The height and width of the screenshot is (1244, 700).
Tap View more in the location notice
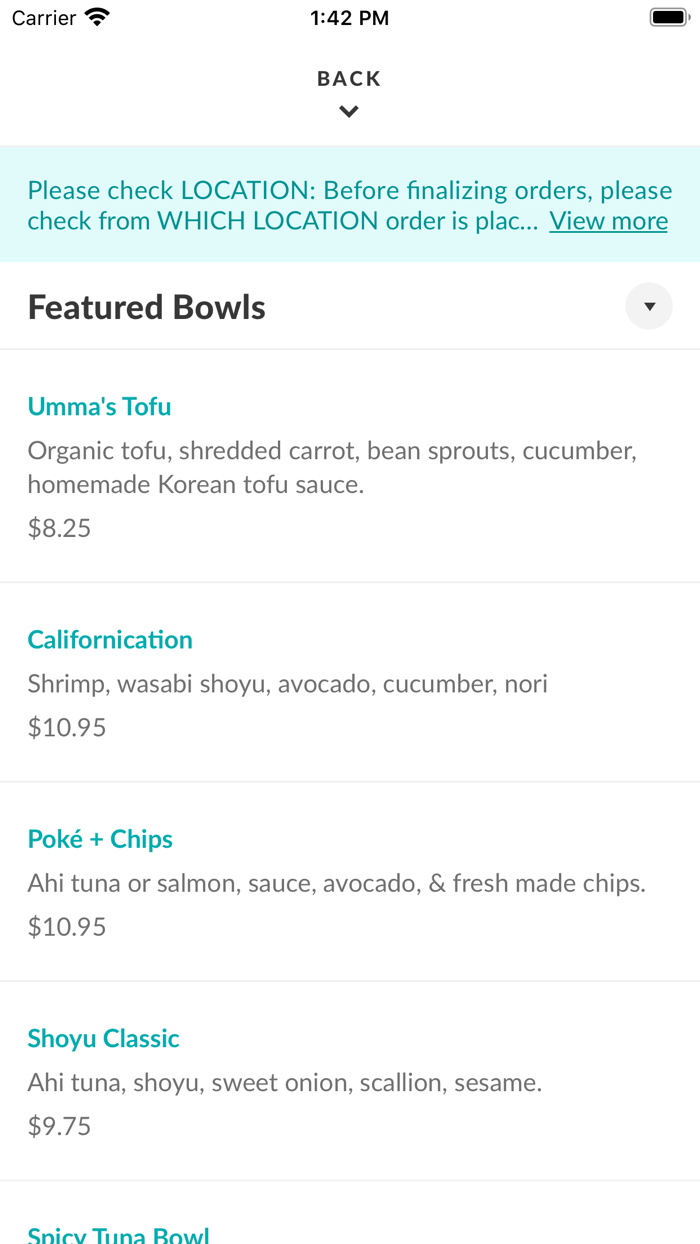608,221
